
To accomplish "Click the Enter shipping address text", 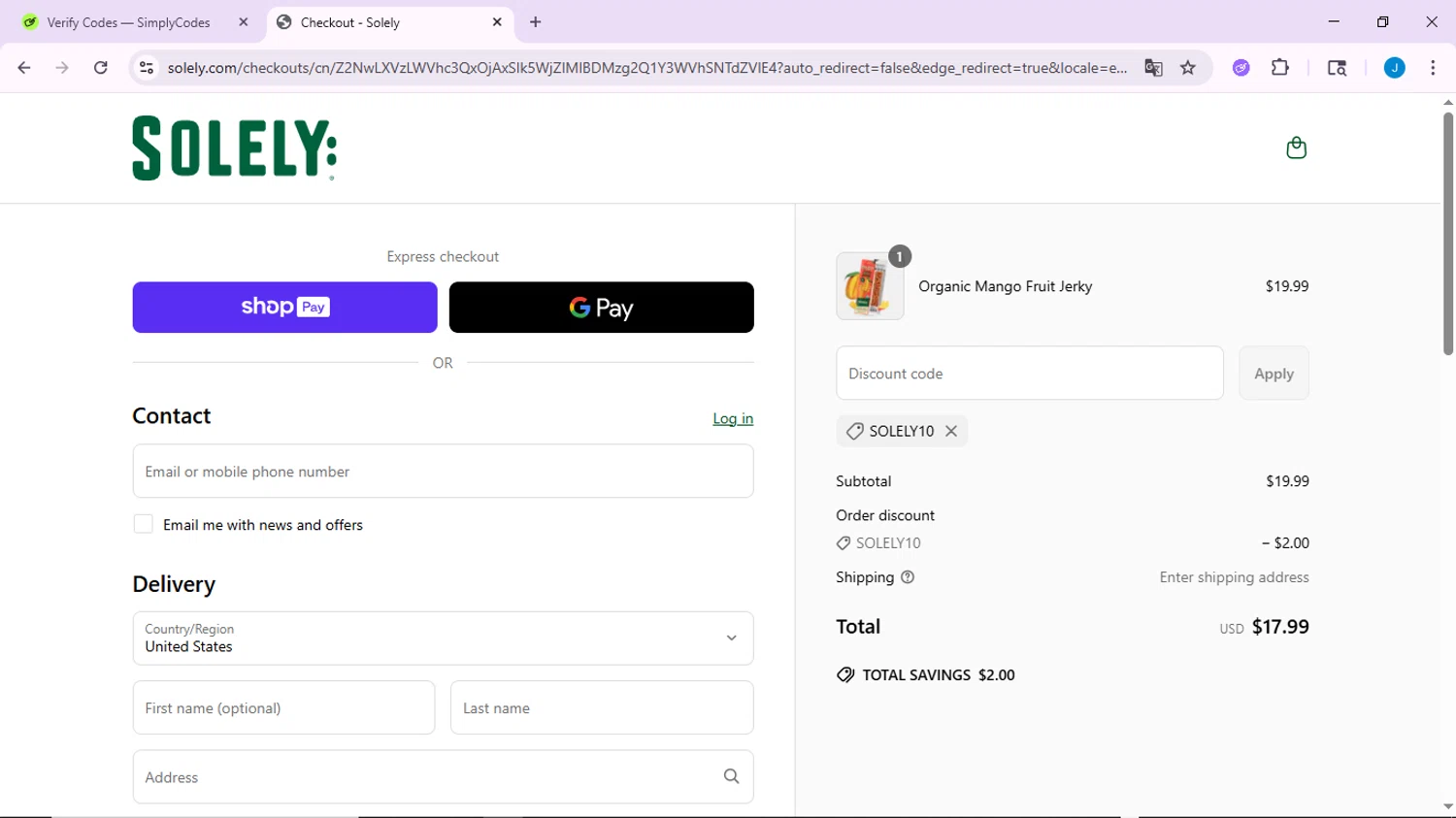I will point(1234,577).
